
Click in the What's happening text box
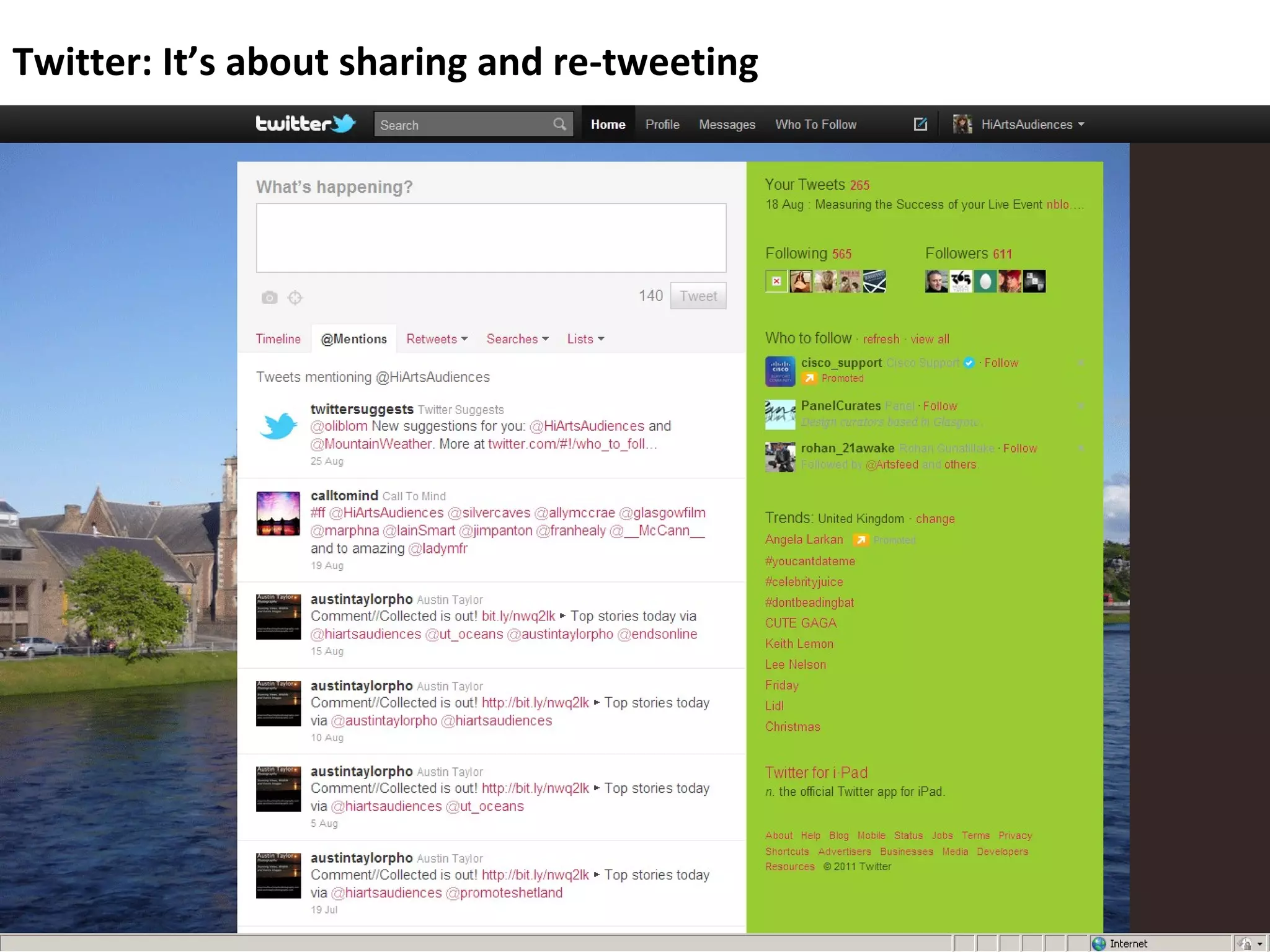click(491, 238)
